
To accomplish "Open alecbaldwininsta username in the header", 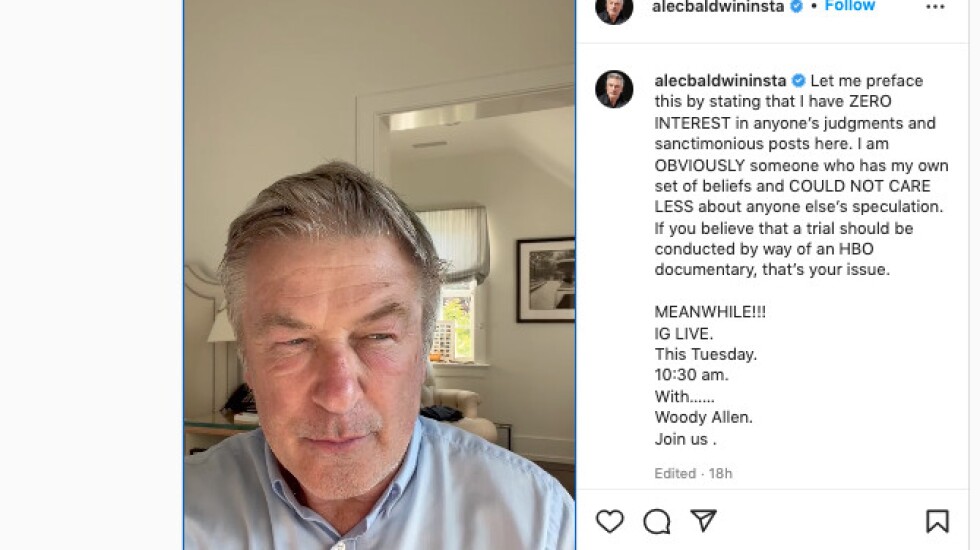I will pos(718,6).
